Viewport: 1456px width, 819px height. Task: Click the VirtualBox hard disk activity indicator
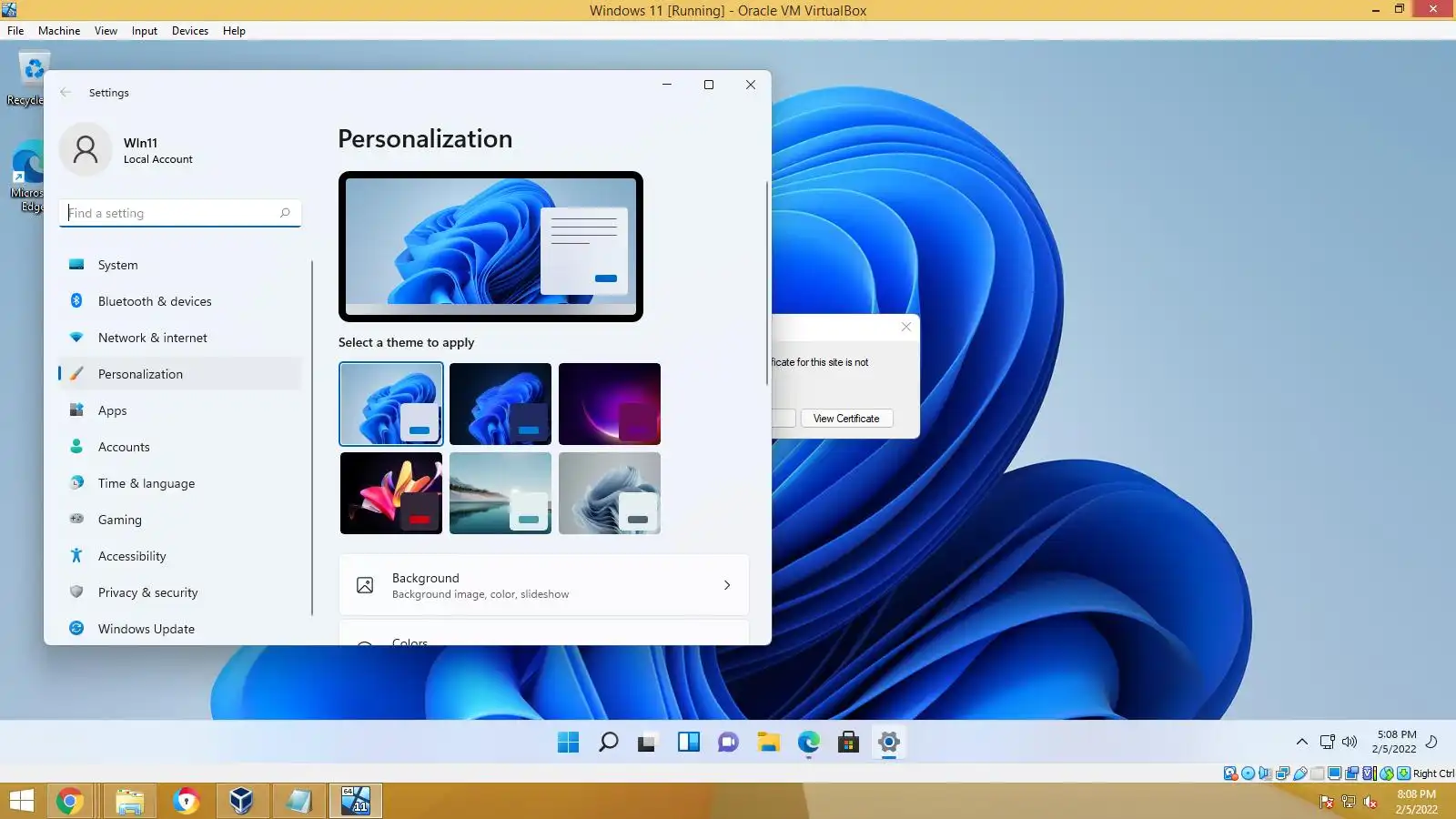pos(1230,773)
